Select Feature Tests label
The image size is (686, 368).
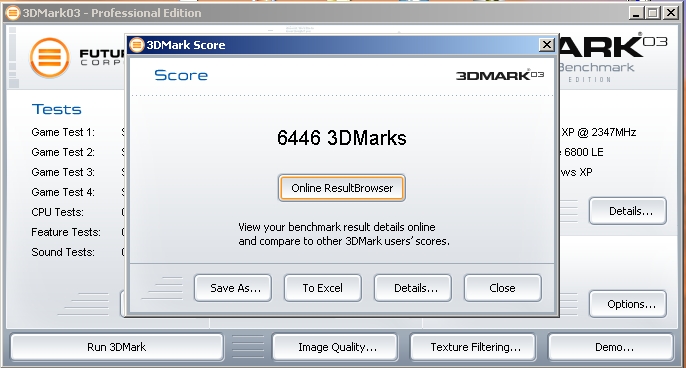click(x=66, y=232)
